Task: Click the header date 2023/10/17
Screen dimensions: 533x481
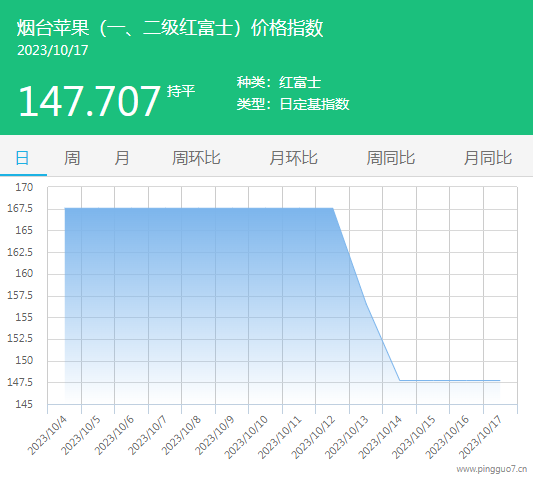Action: [x=53, y=51]
